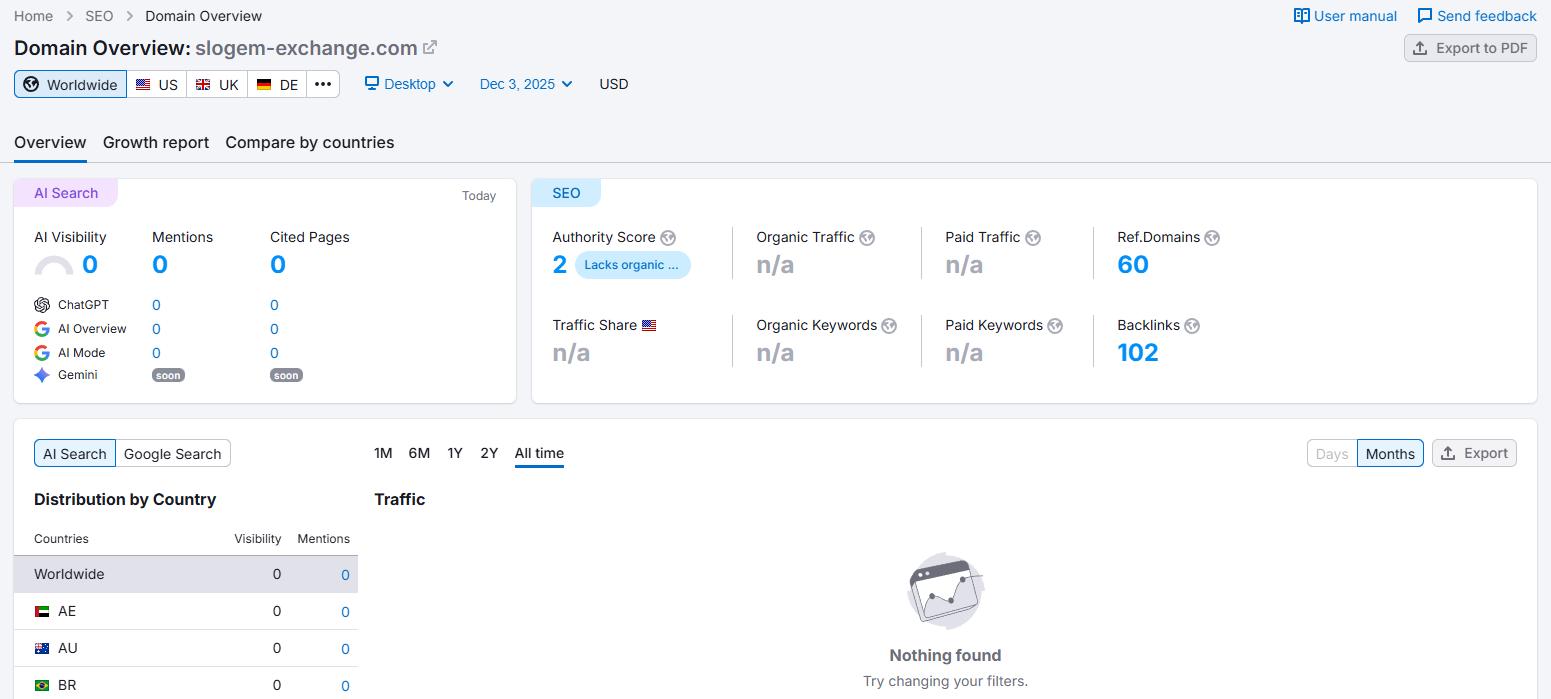The image size is (1551, 699).
Task: Click ChatGPT Mentions value 0
Action: pyautogui.click(x=156, y=305)
